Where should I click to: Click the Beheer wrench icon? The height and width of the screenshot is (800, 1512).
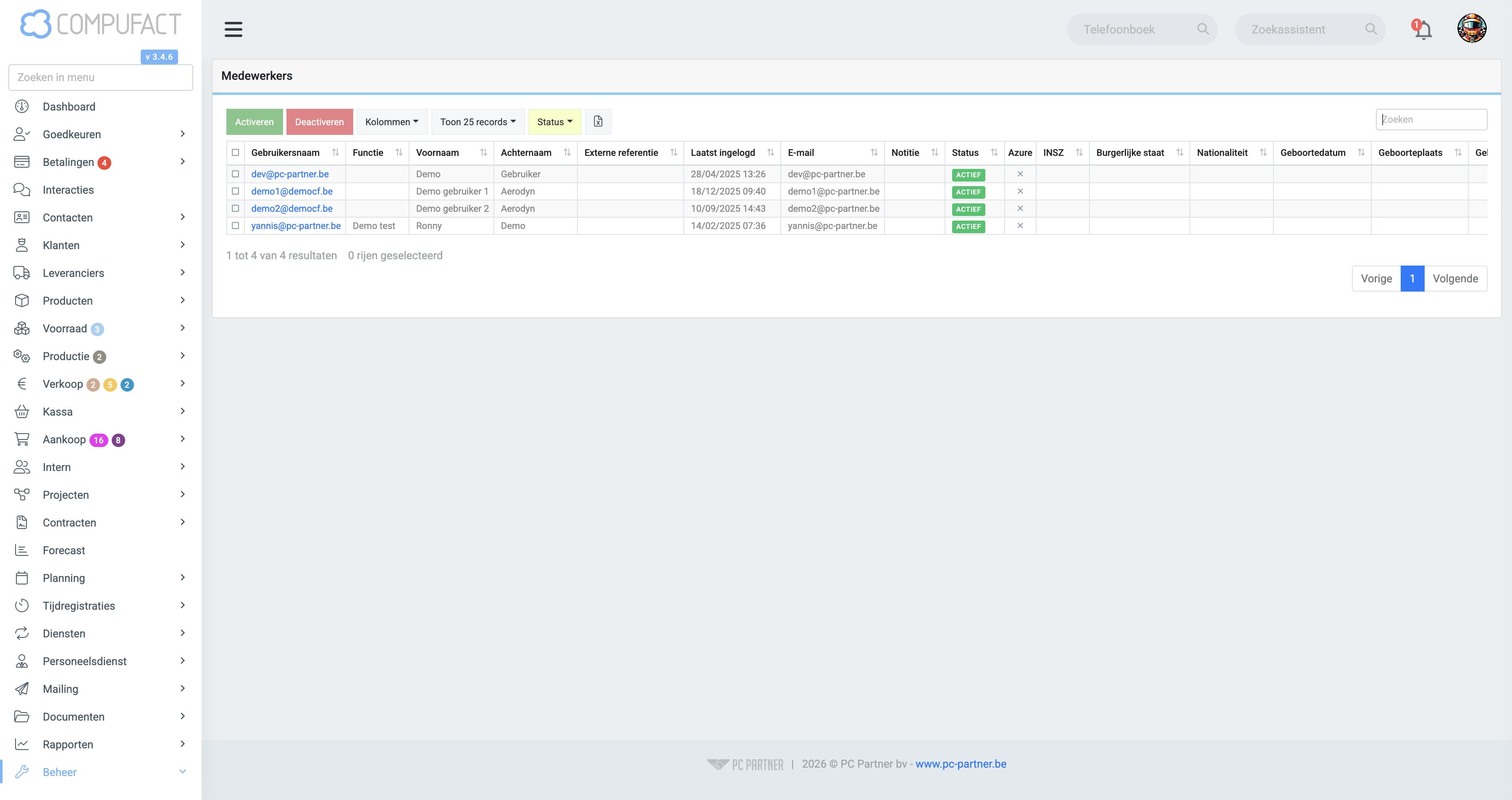22,772
